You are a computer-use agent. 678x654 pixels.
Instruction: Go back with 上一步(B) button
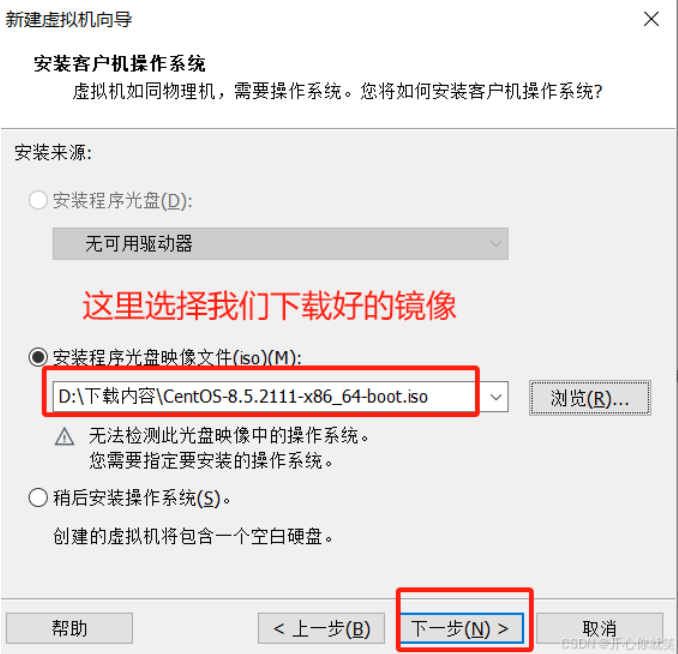coord(321,628)
